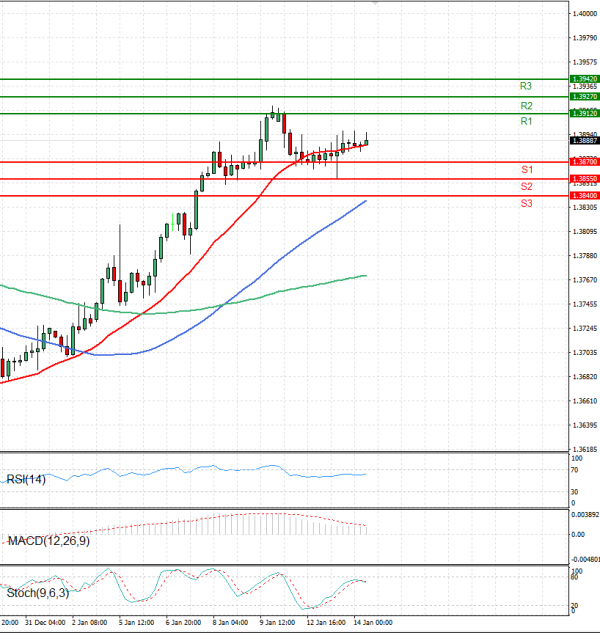Screen dimensions: 600x633
Task: Click the current price tag 1.38887
Action: point(584,142)
